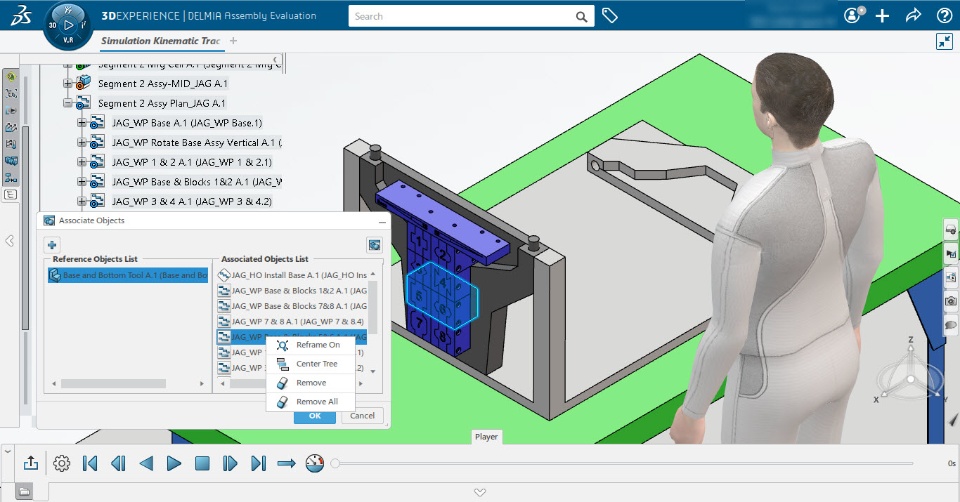Stop the simulation playback

[x=202, y=463]
